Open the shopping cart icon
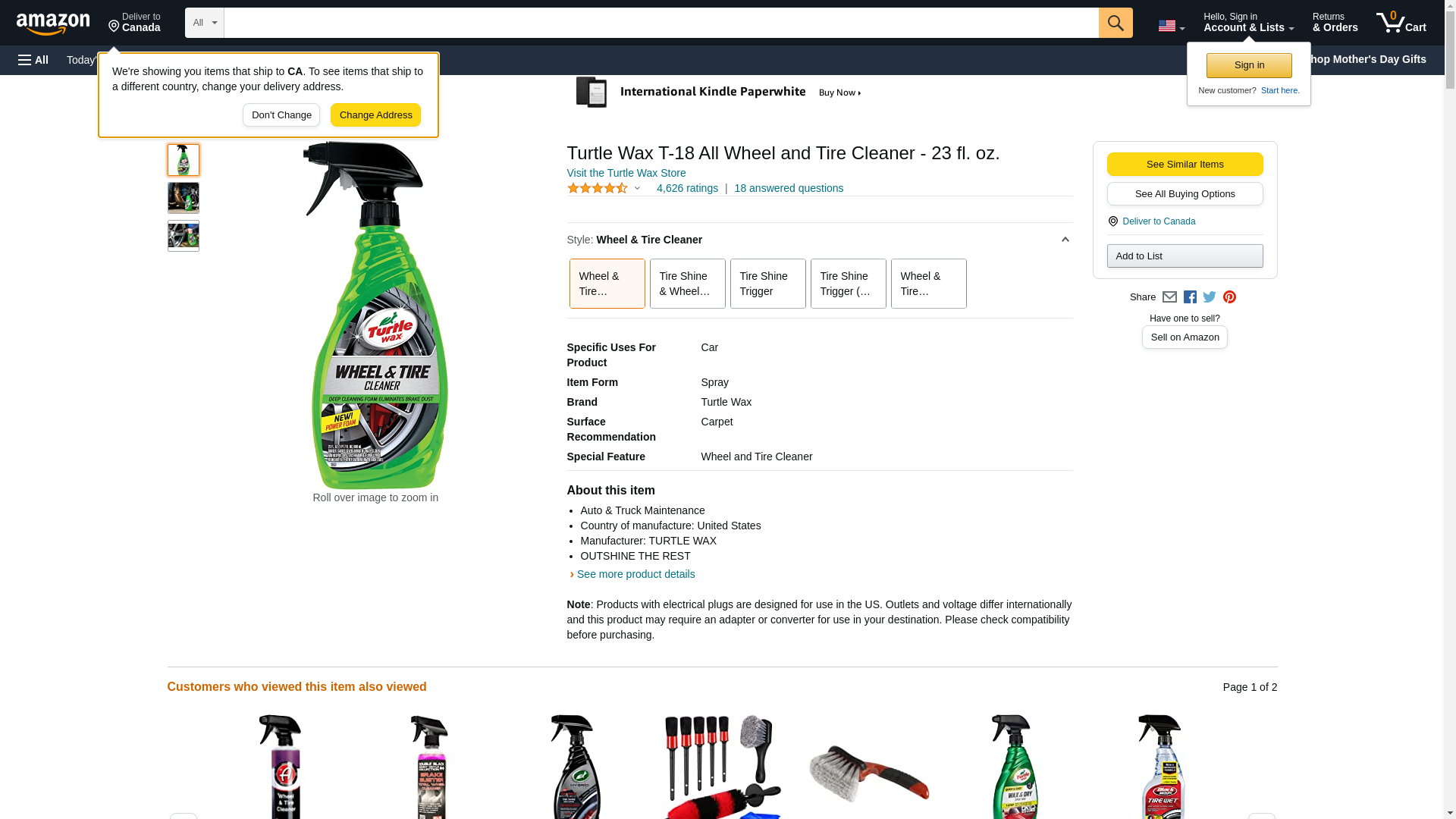This screenshot has height=819, width=1456. (x=1401, y=23)
